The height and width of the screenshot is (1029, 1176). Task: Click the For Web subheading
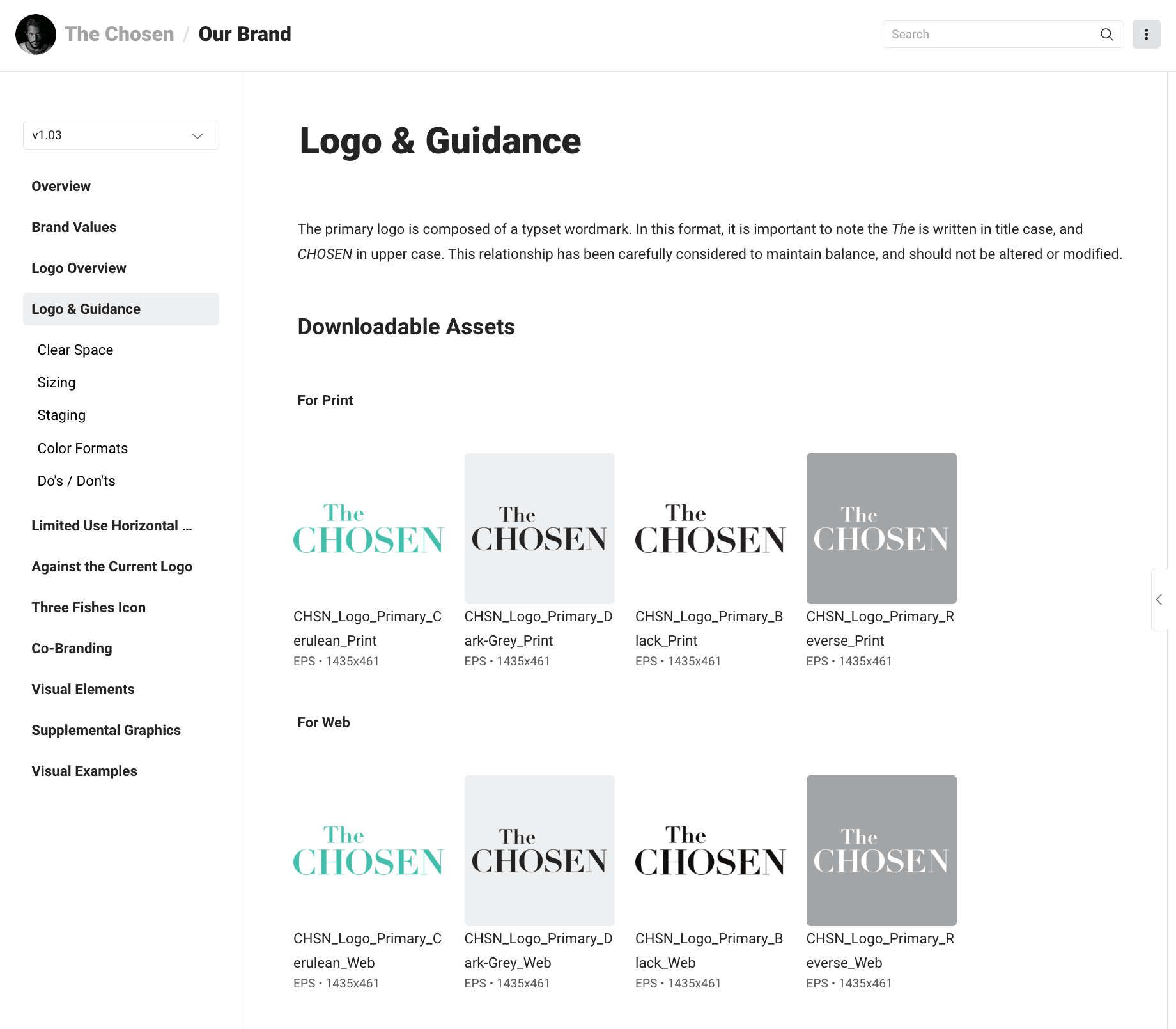pos(324,723)
